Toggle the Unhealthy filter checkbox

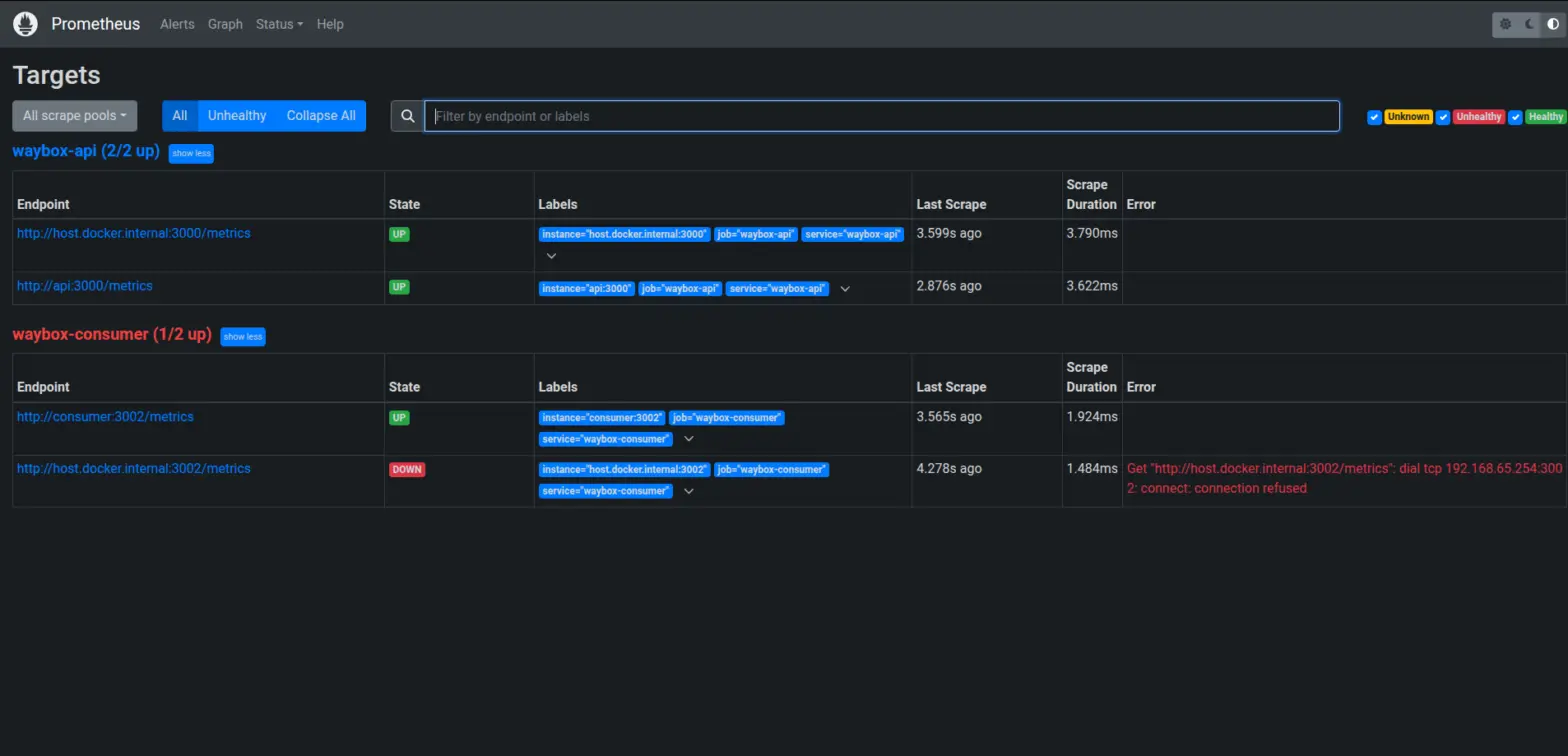pyautogui.click(x=1442, y=117)
